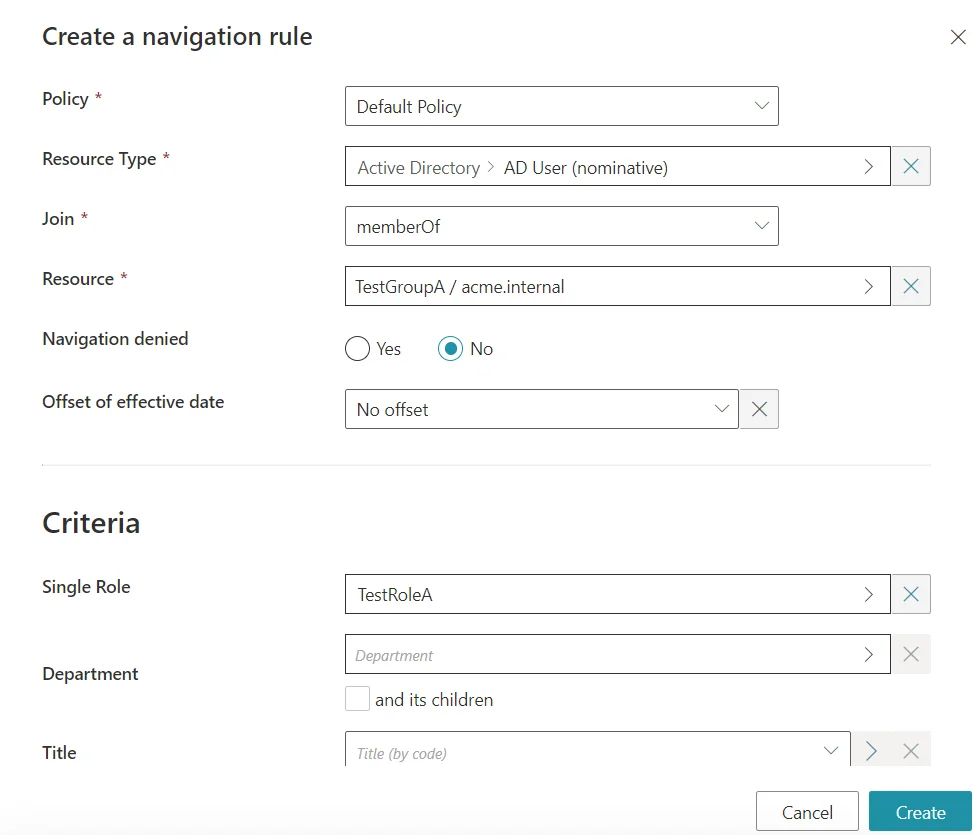
Task: Open the Single Role picker chevron
Action: coord(869,594)
